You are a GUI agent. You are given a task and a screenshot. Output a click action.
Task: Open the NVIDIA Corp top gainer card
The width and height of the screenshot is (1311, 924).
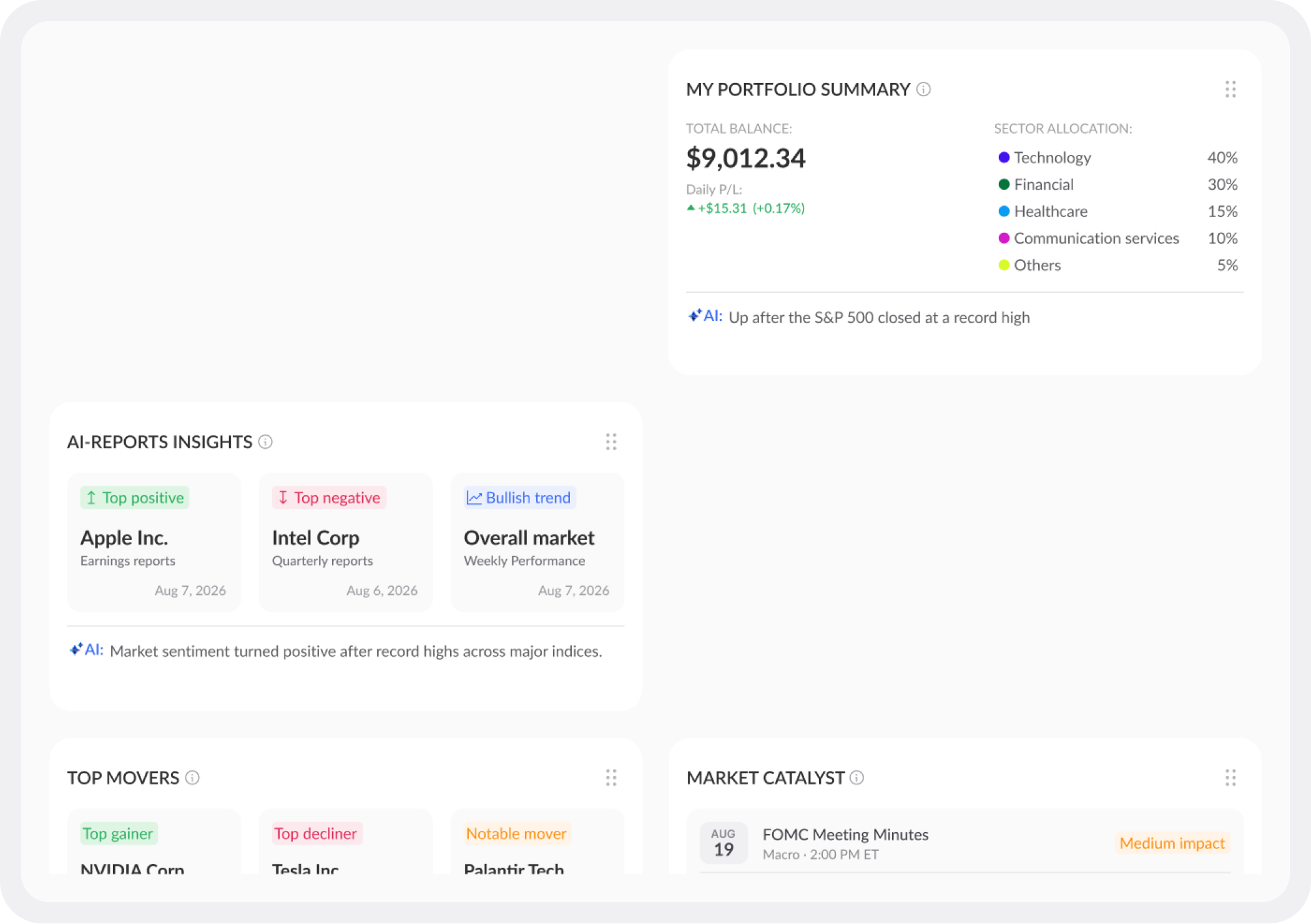pos(154,842)
